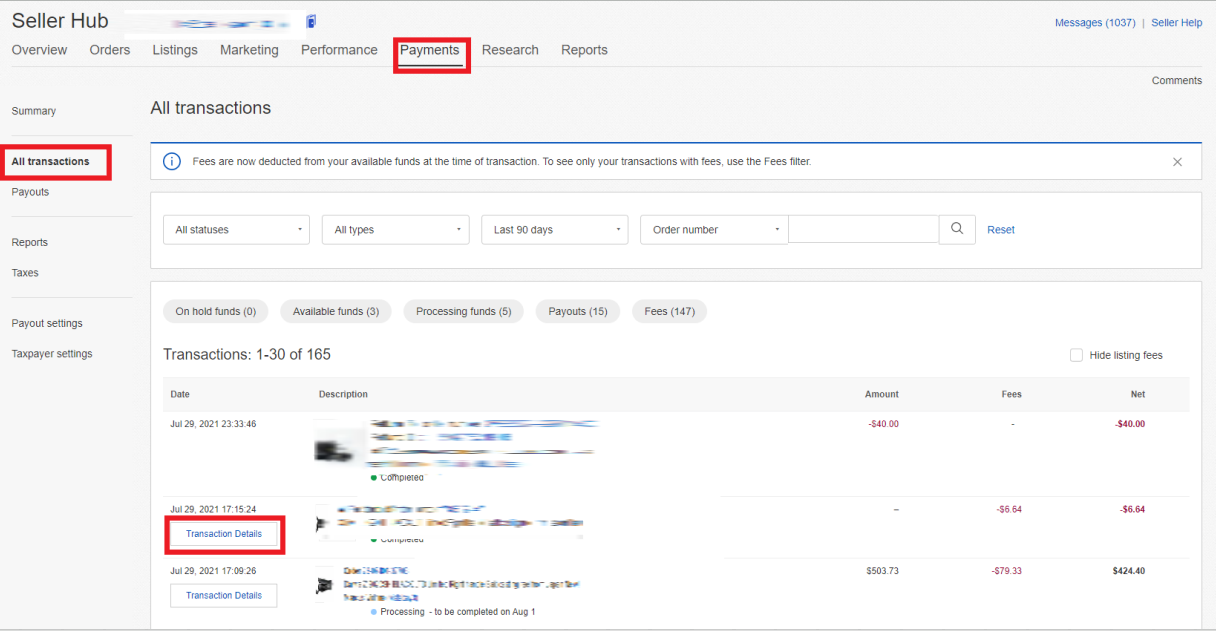Image resolution: width=1216 pixels, height=631 pixels.
Task: Click the copy icon beside the seller username
Action: [x=311, y=22]
